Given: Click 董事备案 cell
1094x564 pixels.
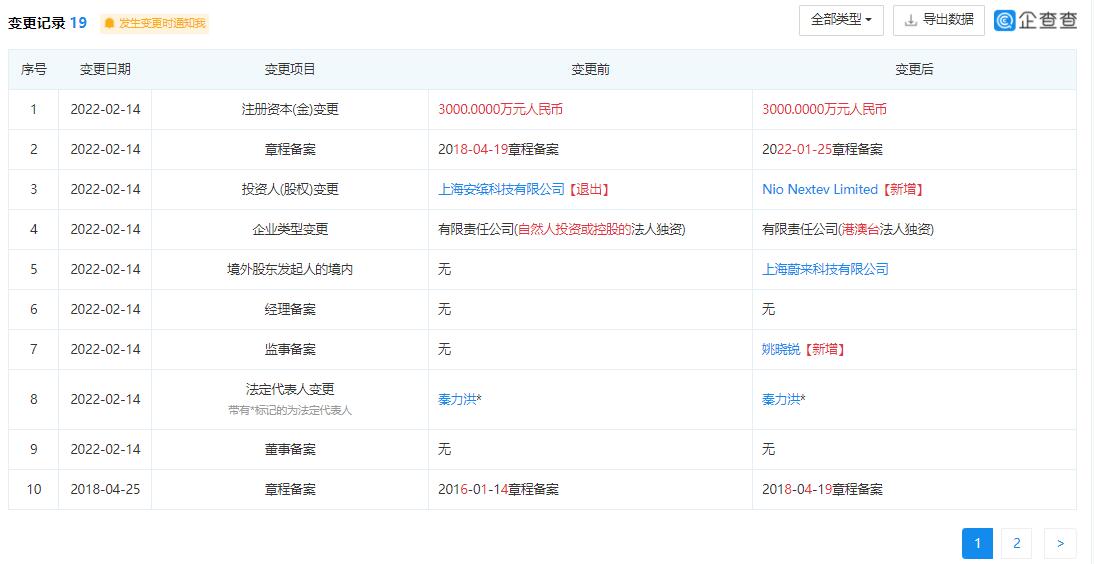Looking at the screenshot, I should pyautogui.click(x=290, y=450).
